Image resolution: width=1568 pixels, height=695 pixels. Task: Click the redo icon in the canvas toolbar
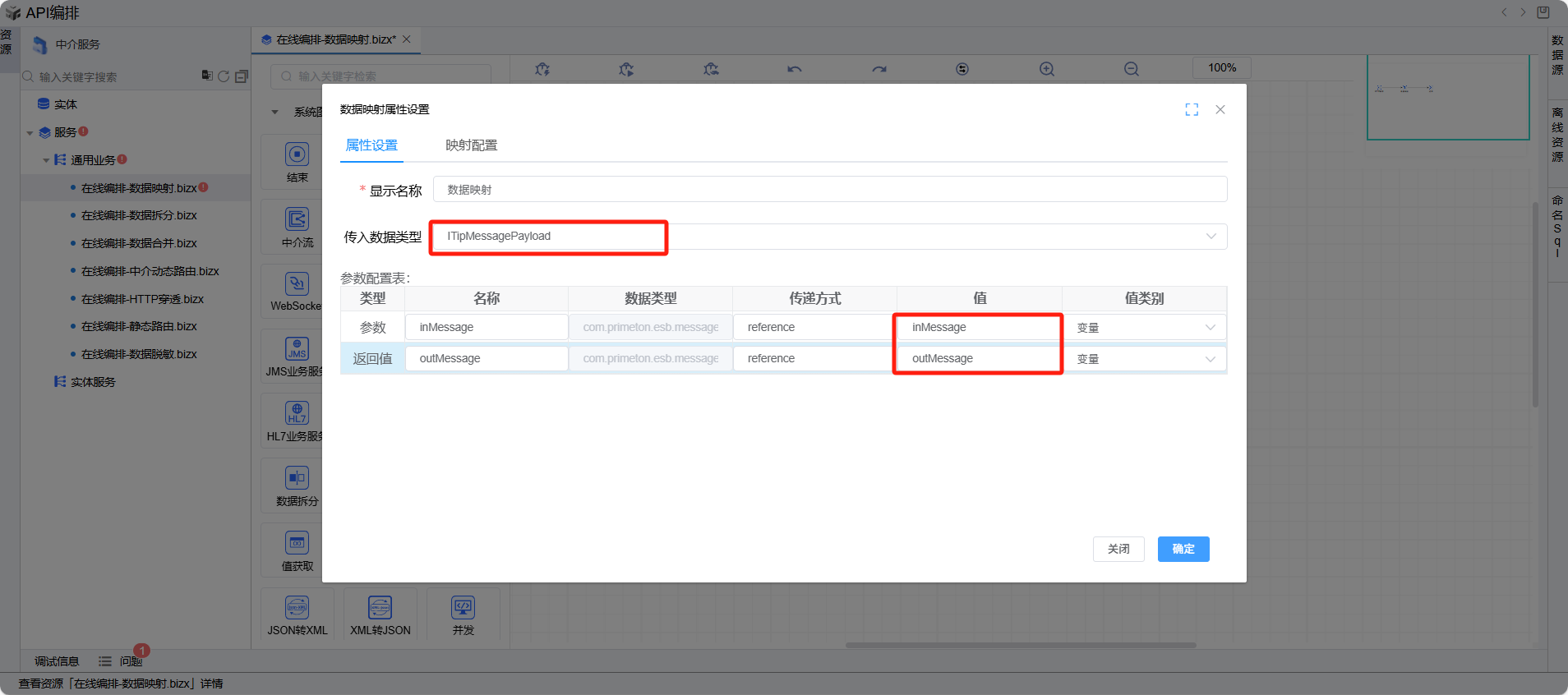coord(879,69)
